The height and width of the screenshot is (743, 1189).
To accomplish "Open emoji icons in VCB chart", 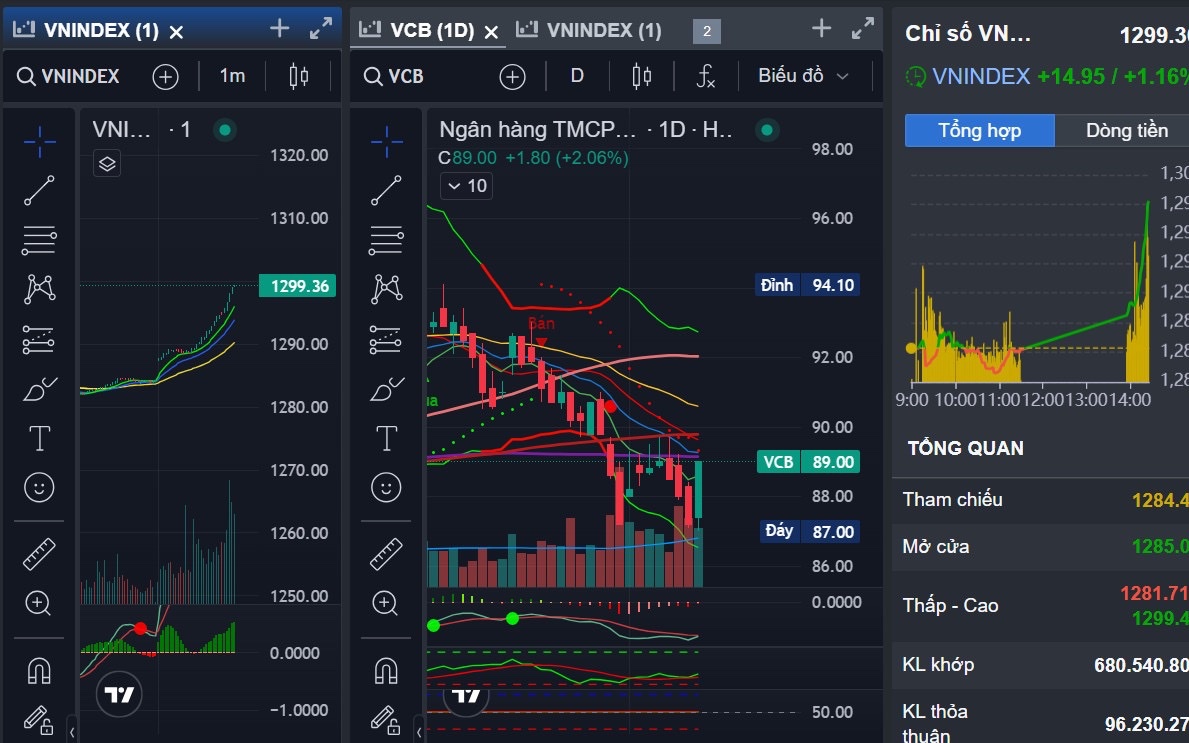I will (x=386, y=487).
